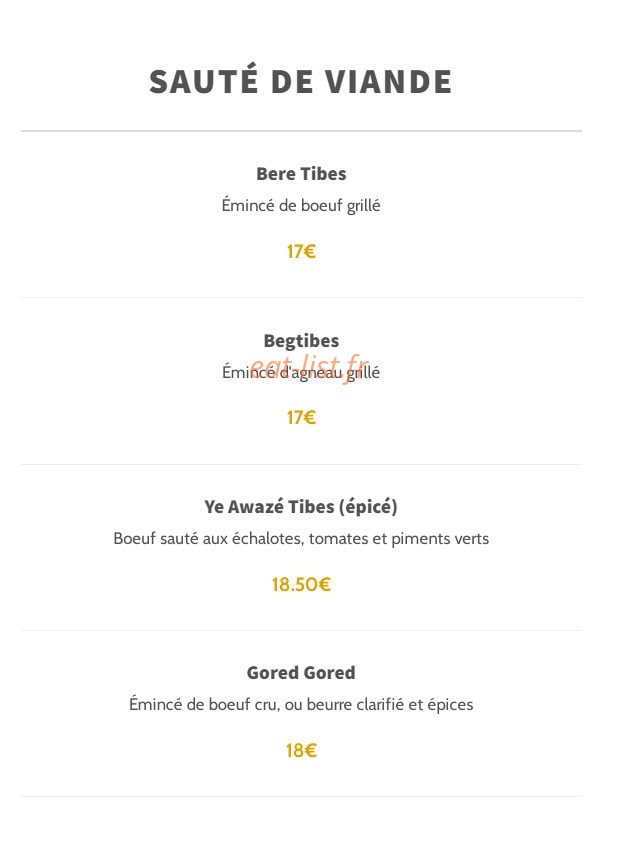Screen dimensions: 618x861
Task: Click the separator above Gored Gored
Action: pyautogui.click(x=301, y=630)
